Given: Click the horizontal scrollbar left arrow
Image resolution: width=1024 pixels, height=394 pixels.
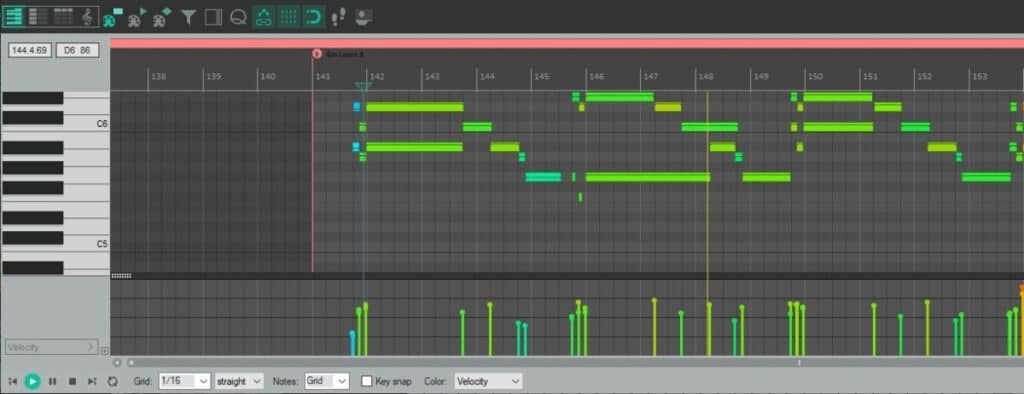Looking at the screenshot, I should 118,362.
